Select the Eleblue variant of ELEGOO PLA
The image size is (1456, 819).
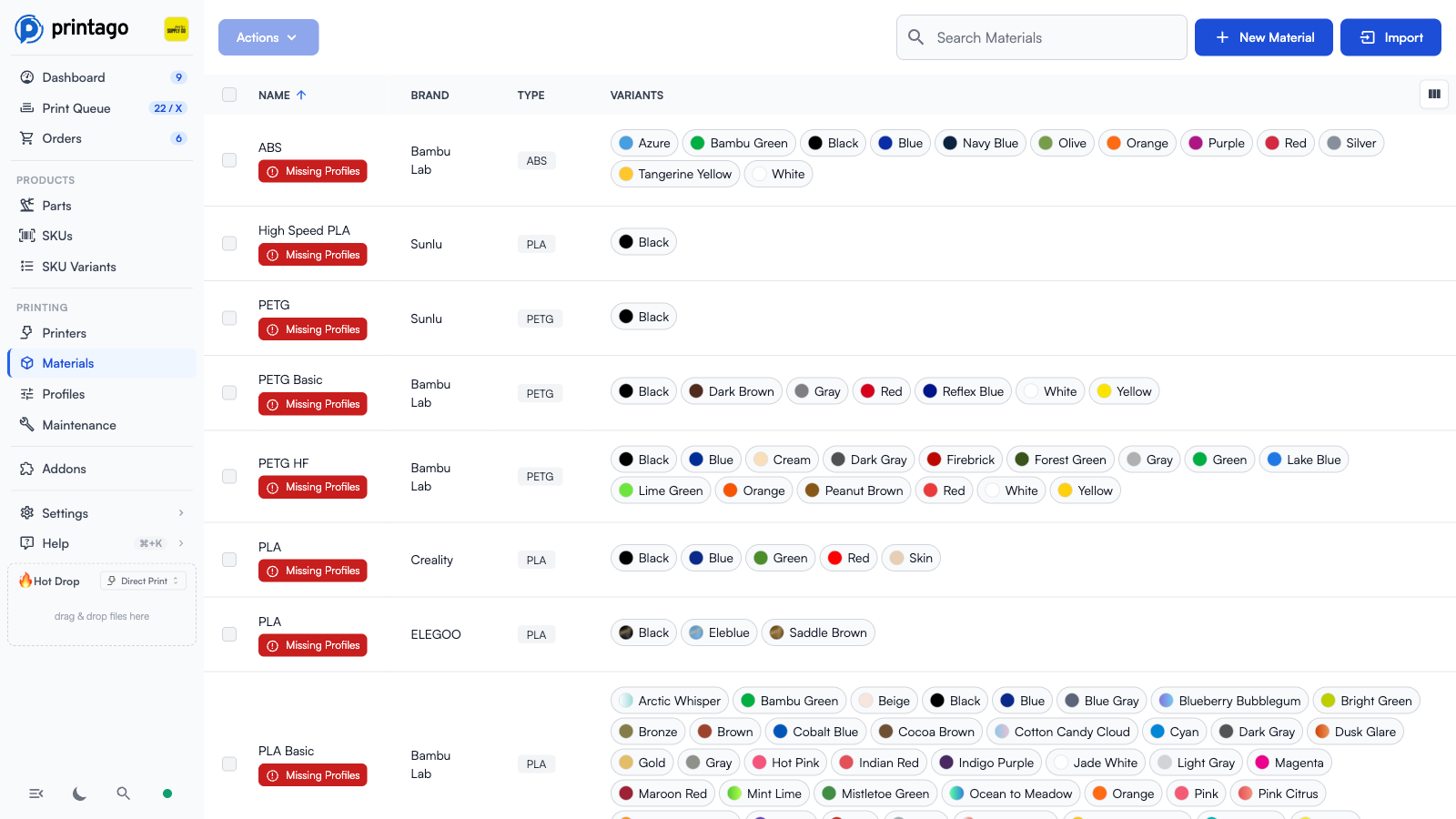[719, 632]
